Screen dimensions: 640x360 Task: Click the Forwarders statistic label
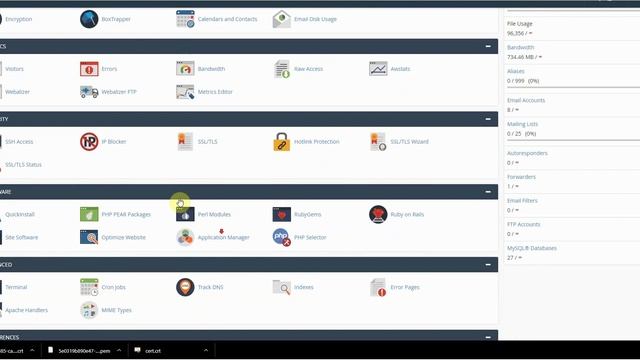coord(521,177)
